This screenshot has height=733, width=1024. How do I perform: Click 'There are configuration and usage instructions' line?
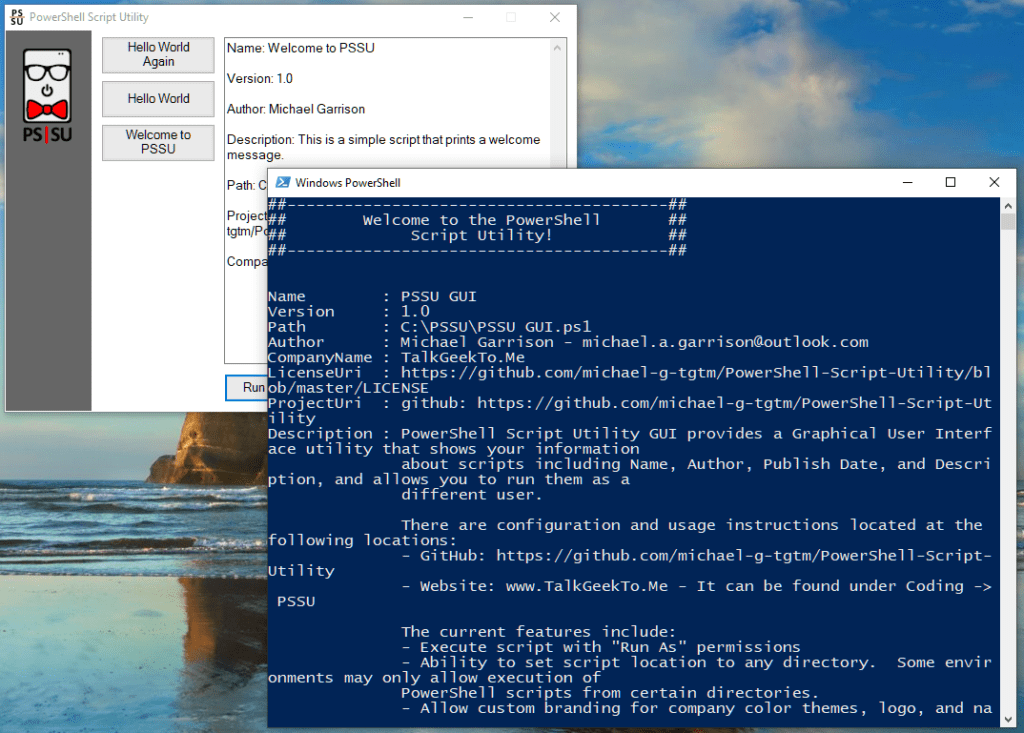(692, 525)
